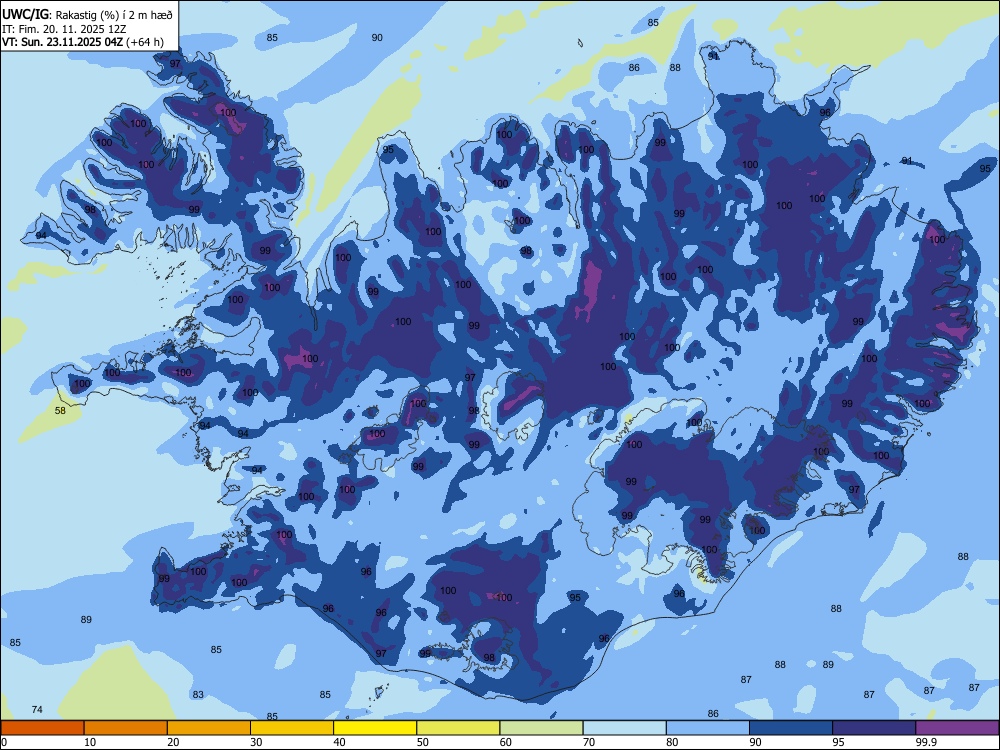Select the orange 10–20 legend color block
1000x750 pixels.
point(126,728)
